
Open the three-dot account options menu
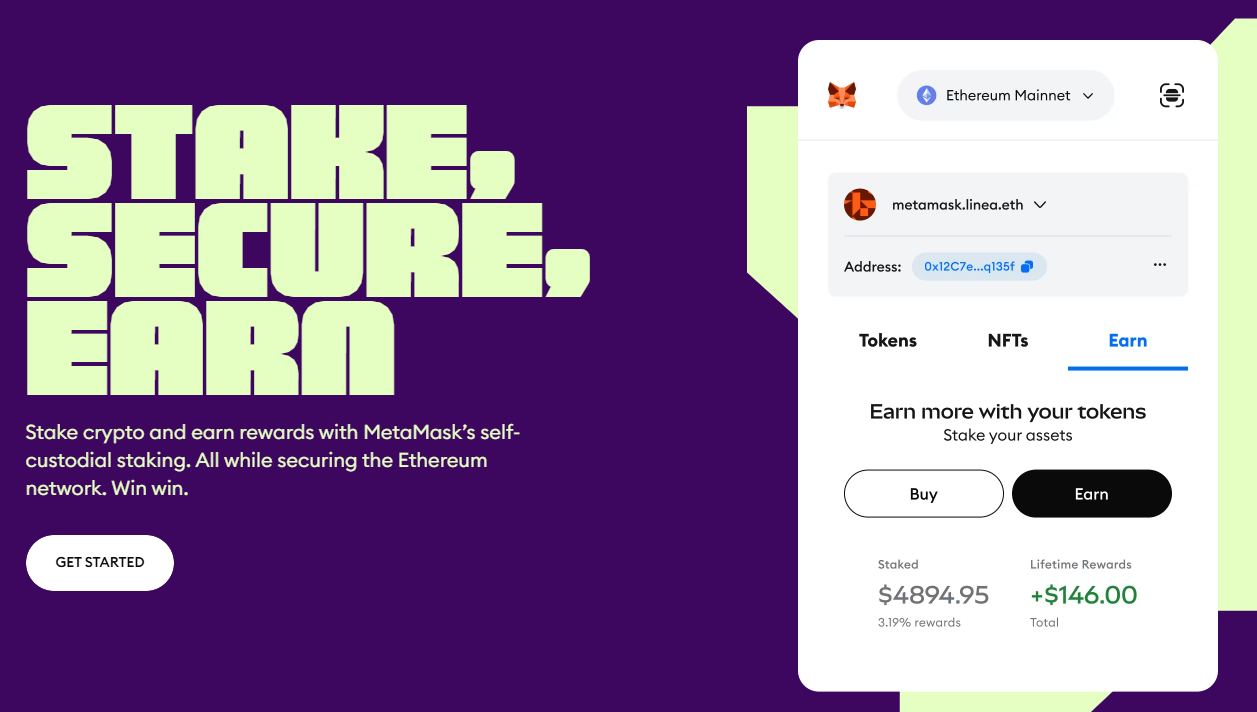click(x=1160, y=265)
